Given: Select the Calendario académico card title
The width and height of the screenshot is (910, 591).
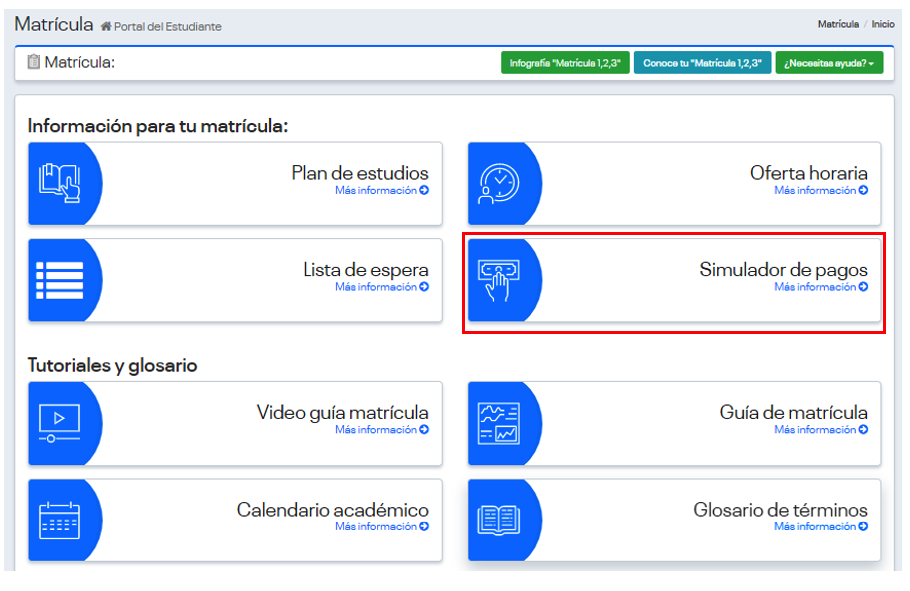Looking at the screenshot, I should (332, 510).
